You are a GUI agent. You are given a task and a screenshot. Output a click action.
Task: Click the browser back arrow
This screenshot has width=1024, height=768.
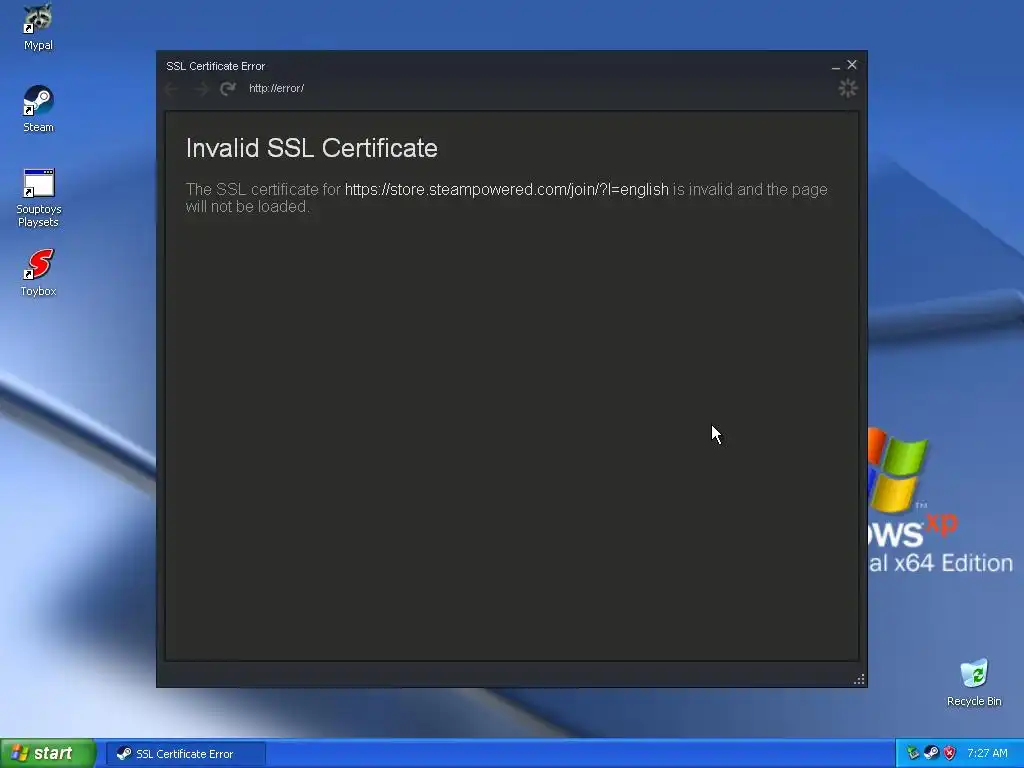pyautogui.click(x=172, y=89)
